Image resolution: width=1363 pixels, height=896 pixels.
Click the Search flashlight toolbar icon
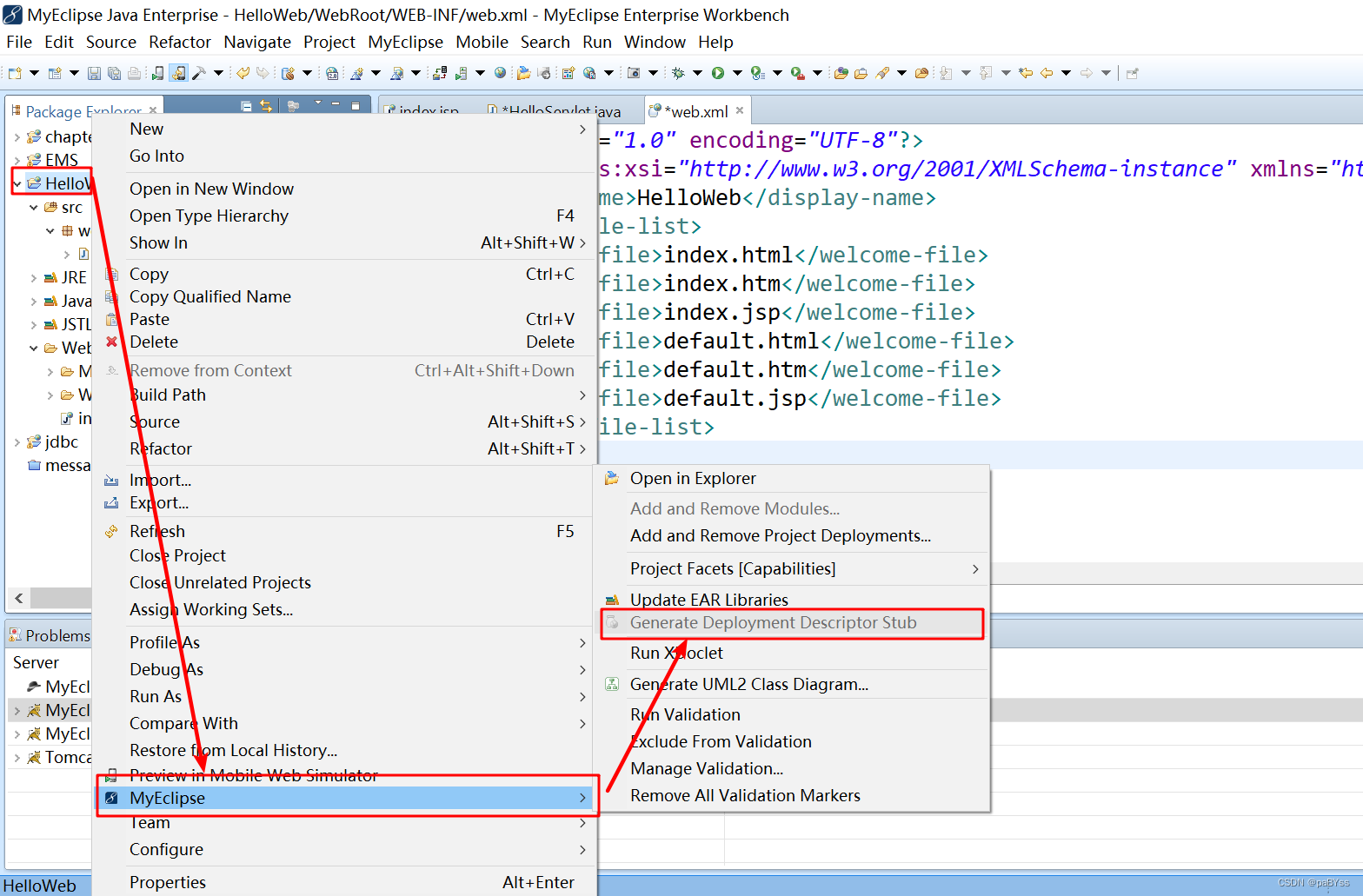point(882,73)
